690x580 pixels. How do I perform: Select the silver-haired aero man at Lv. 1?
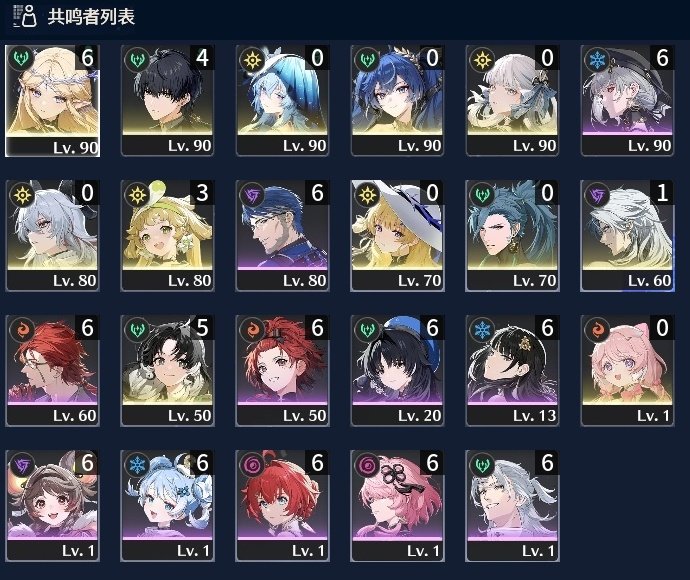pos(512,506)
